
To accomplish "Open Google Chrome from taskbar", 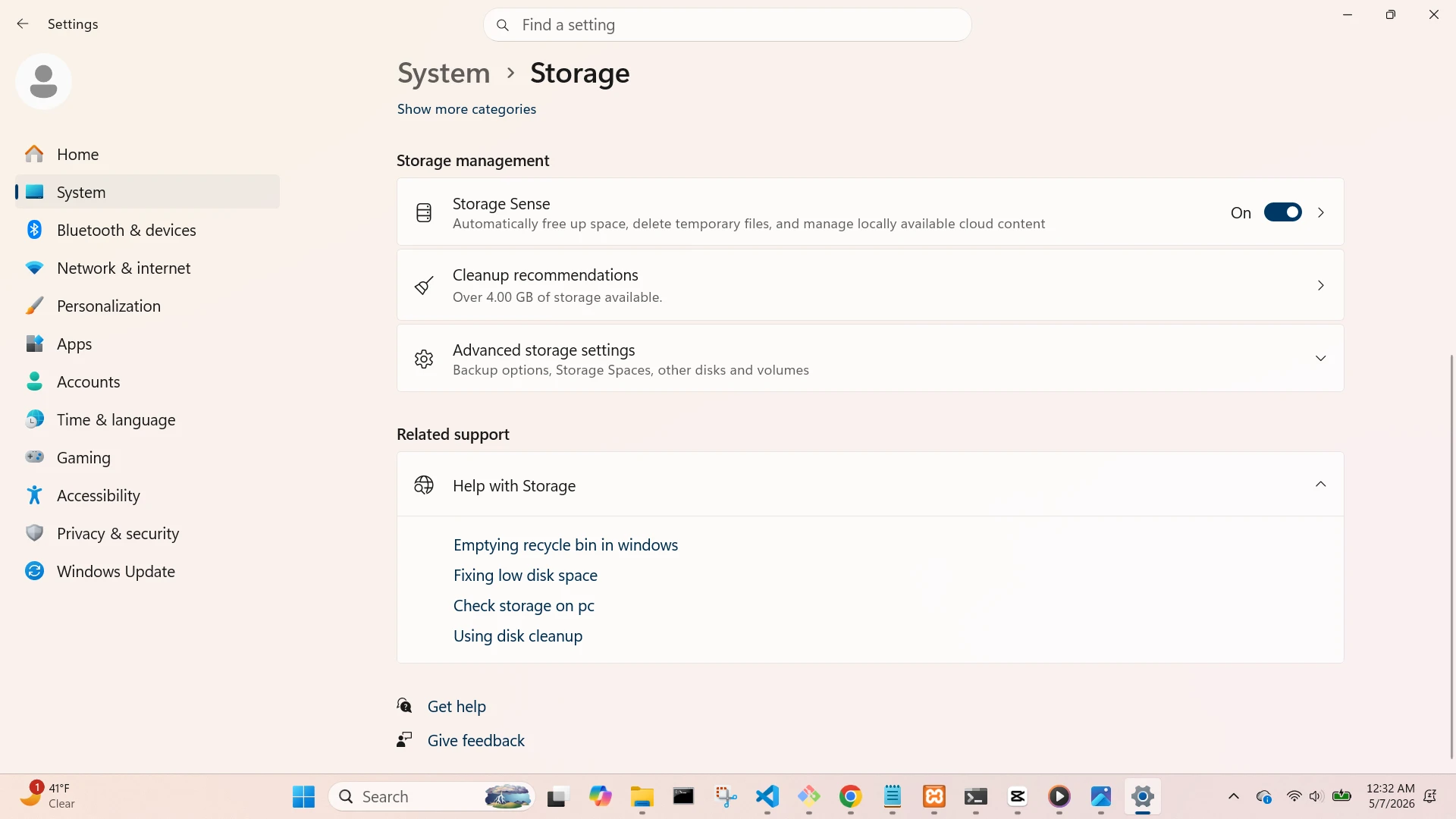I will click(850, 796).
